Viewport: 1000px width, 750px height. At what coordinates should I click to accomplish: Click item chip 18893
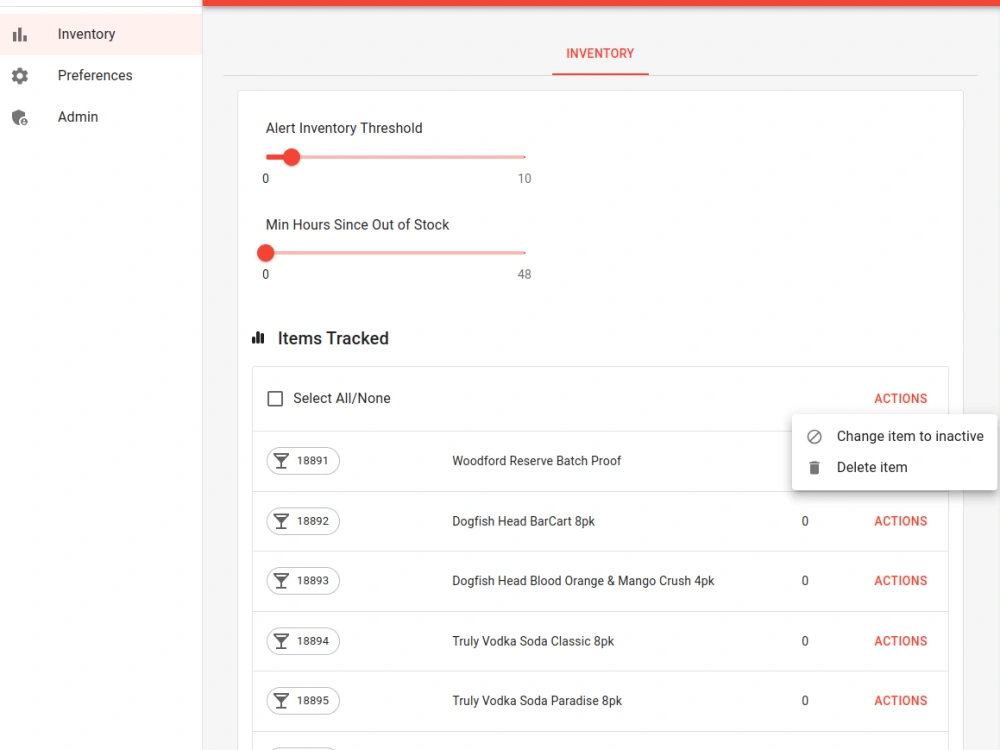pyautogui.click(x=303, y=580)
